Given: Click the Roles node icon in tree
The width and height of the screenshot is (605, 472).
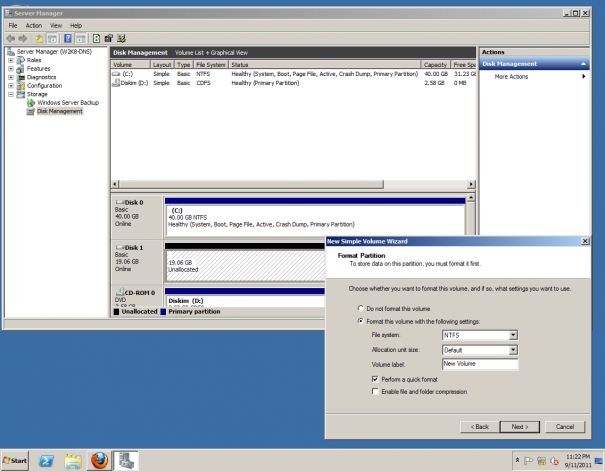Looking at the screenshot, I should point(20,60).
